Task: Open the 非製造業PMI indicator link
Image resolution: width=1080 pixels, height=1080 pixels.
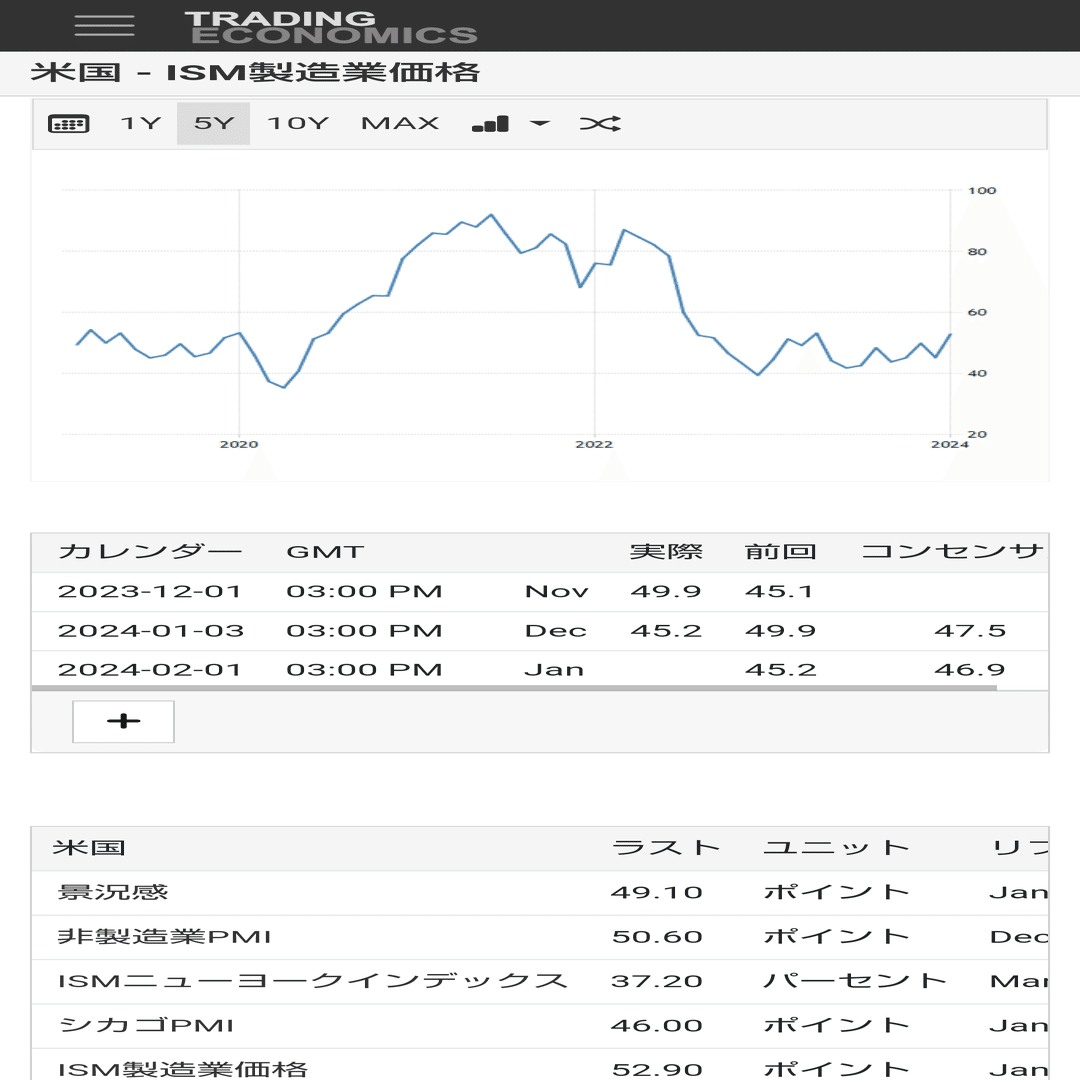Action: click(165, 936)
